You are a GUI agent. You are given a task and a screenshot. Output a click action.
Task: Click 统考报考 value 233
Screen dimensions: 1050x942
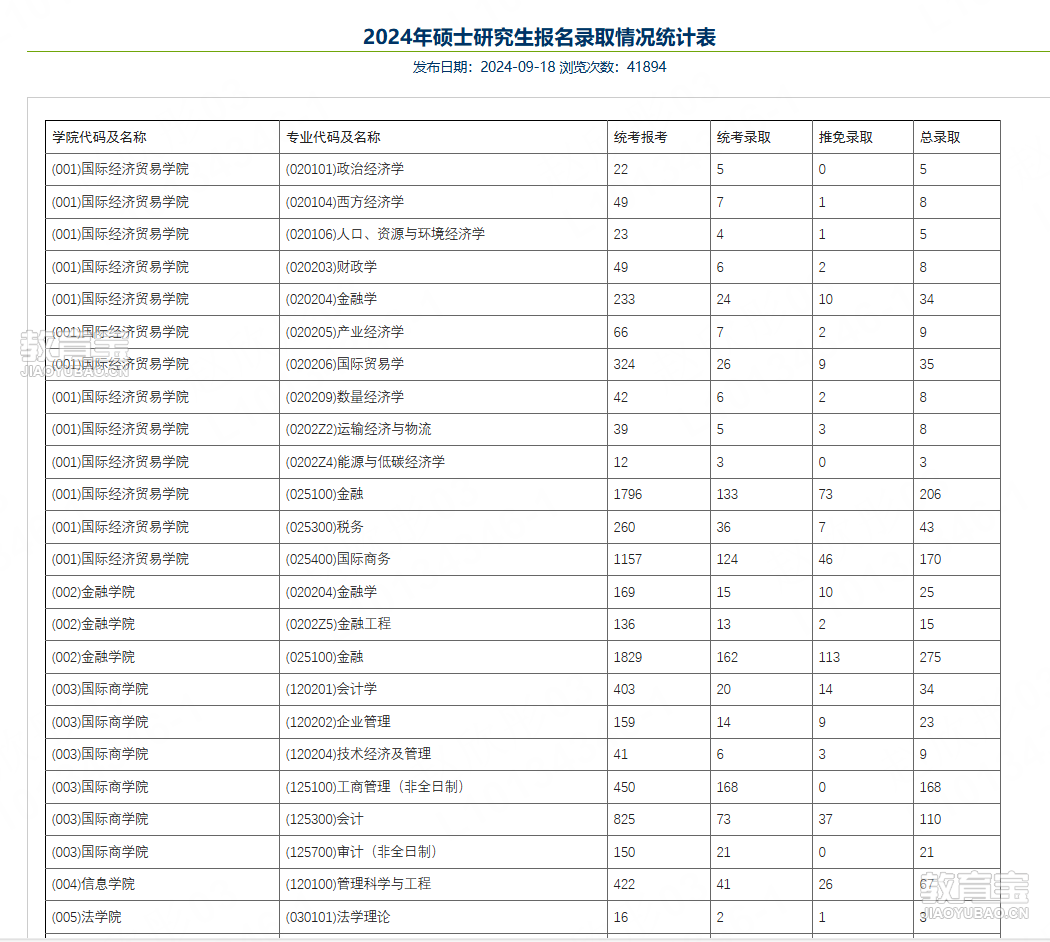[624, 299]
